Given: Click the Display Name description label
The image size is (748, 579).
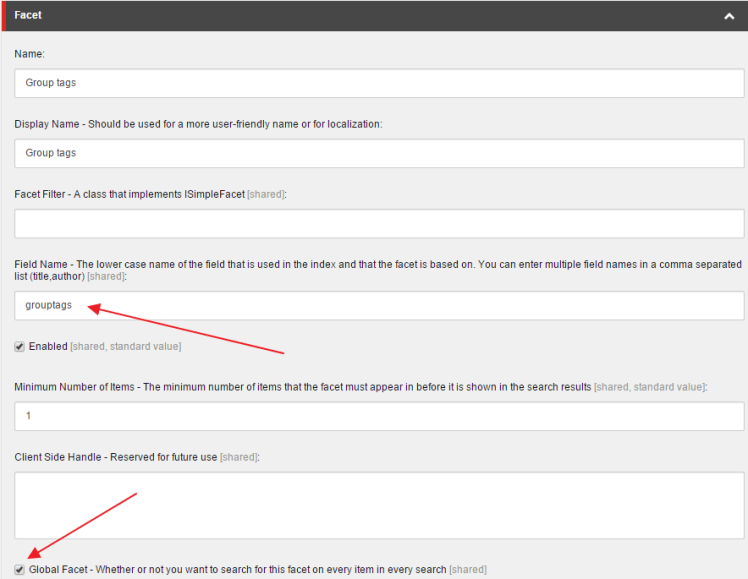Looking at the screenshot, I should pyautogui.click(x=198, y=124).
